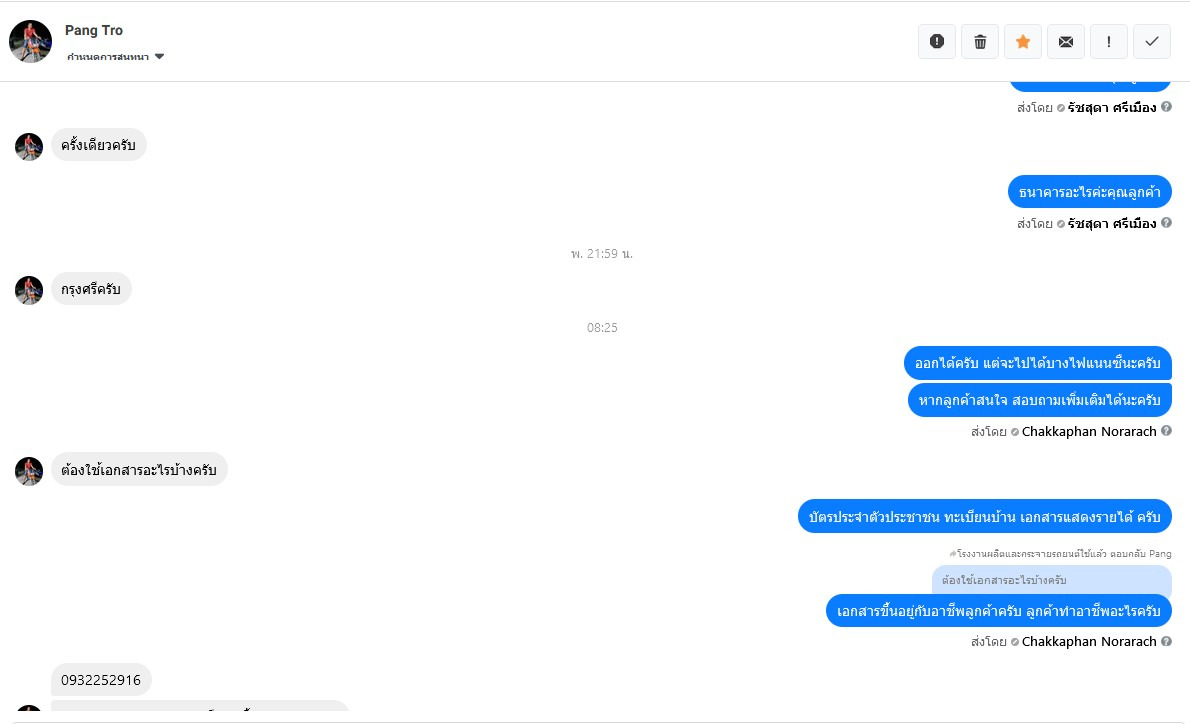Screen dimensions: 1190x724
Task: Expand the dropdown arrow under Pang Tro
Action: pyautogui.click(x=159, y=57)
